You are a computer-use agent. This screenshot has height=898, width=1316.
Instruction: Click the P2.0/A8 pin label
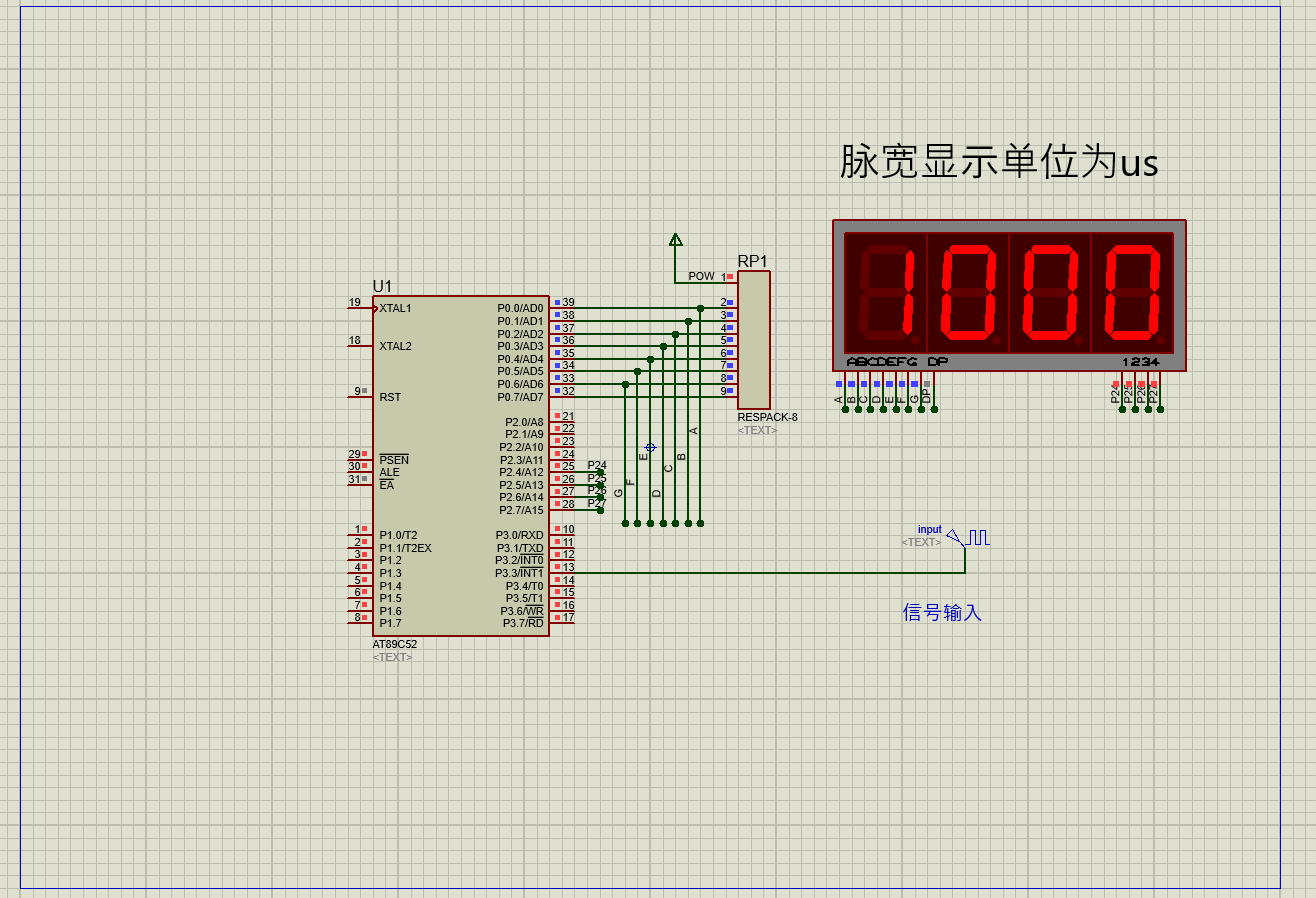point(524,422)
